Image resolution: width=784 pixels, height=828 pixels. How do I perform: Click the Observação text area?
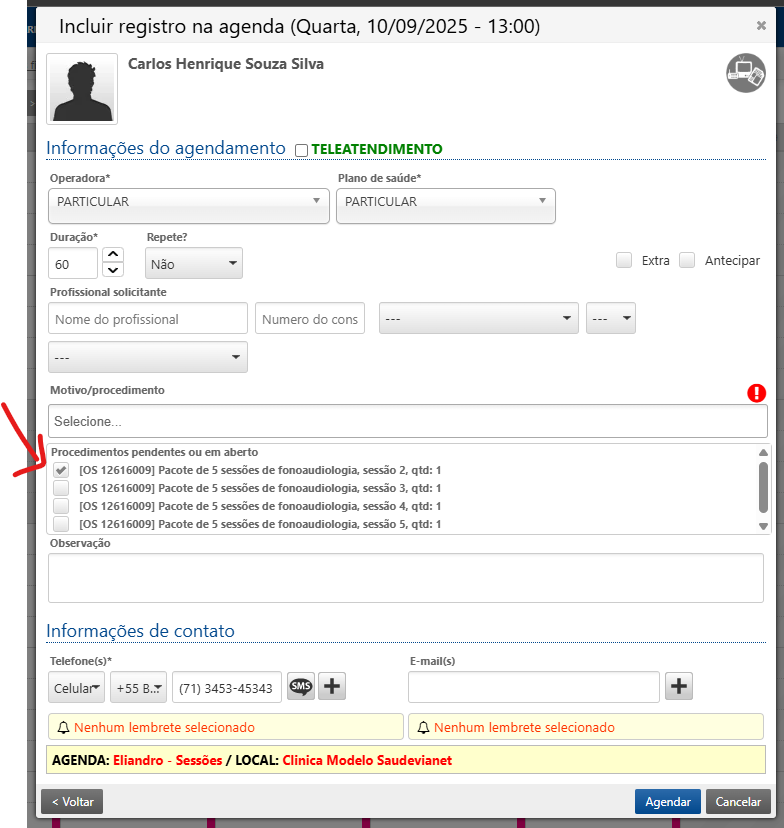click(406, 578)
